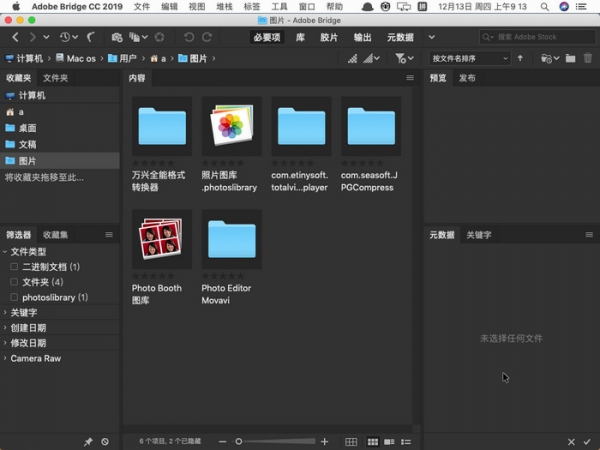This screenshot has width=600, height=450.
Task: Check the photoslibrary (1) filter checkbox
Action: (x=14, y=297)
